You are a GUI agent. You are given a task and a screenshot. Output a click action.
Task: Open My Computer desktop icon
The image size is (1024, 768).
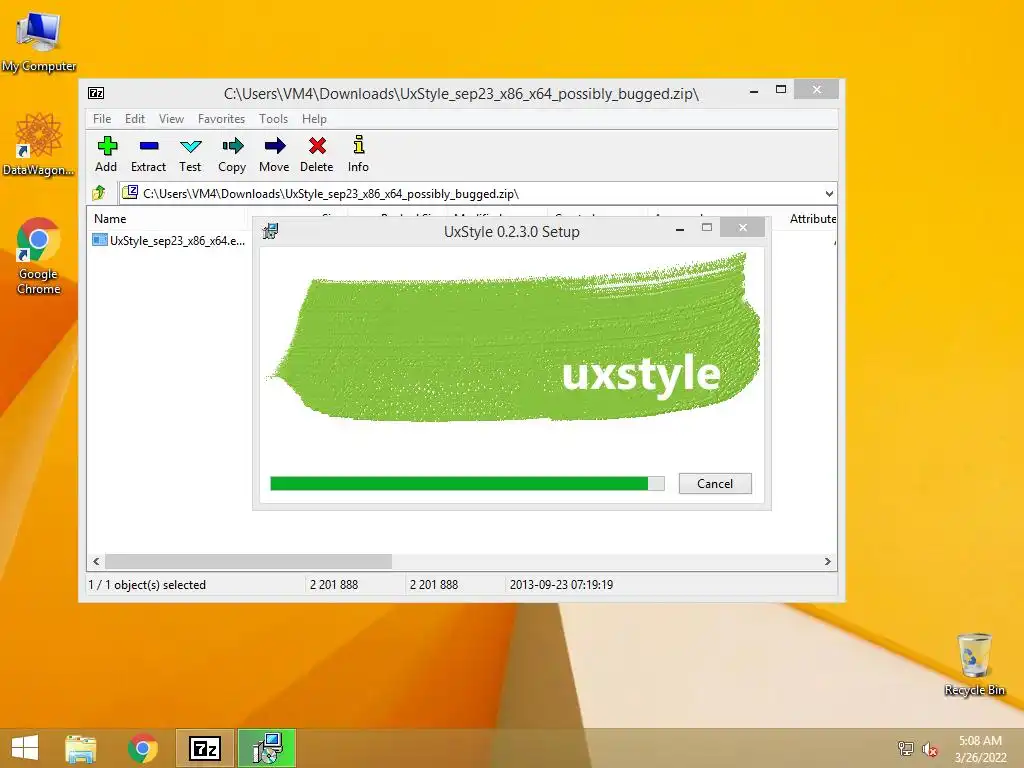[x=39, y=40]
